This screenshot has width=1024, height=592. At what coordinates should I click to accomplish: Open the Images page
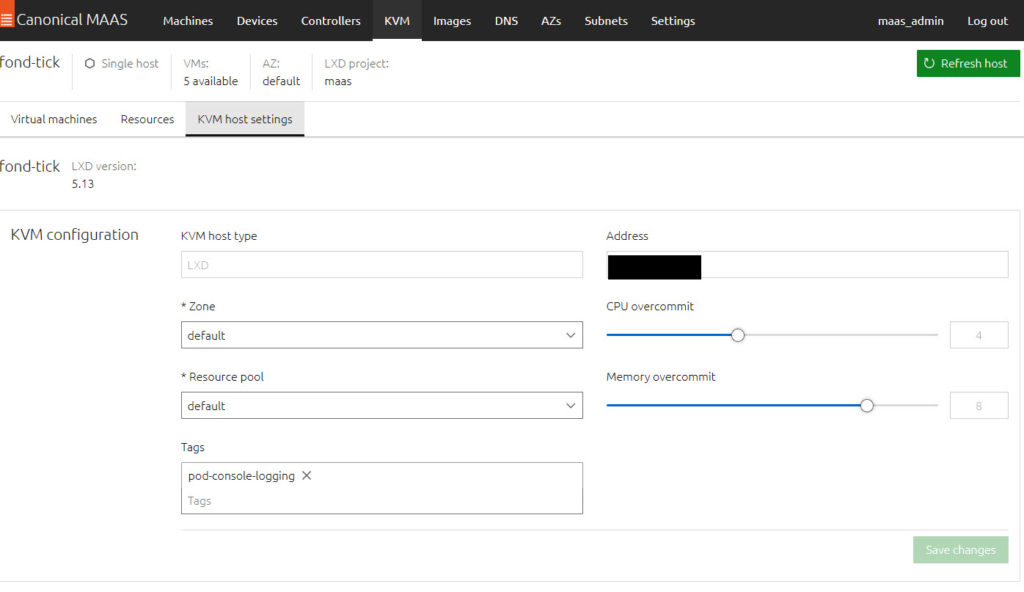452,21
